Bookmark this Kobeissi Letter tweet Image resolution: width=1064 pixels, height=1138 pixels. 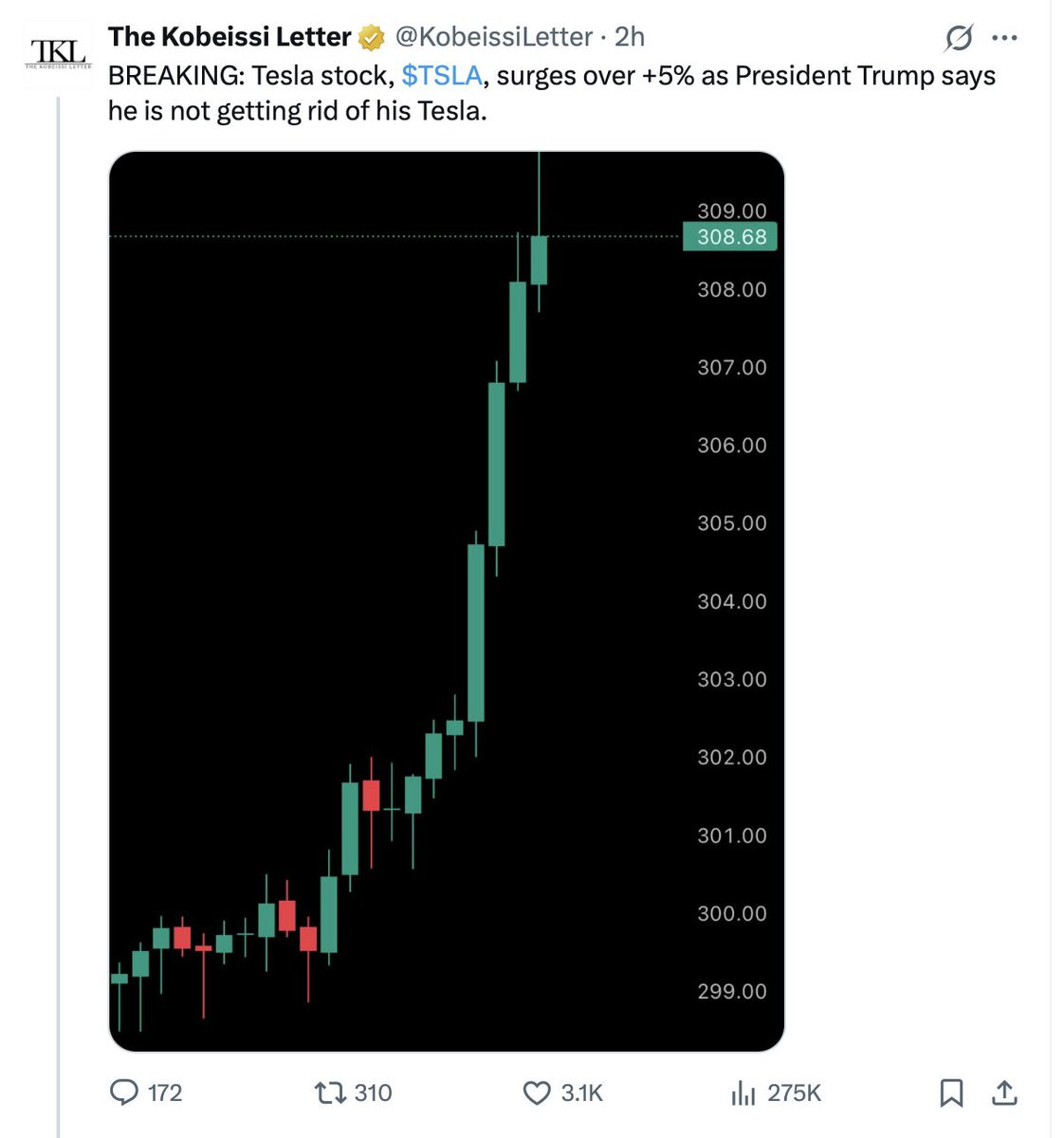point(951,1092)
